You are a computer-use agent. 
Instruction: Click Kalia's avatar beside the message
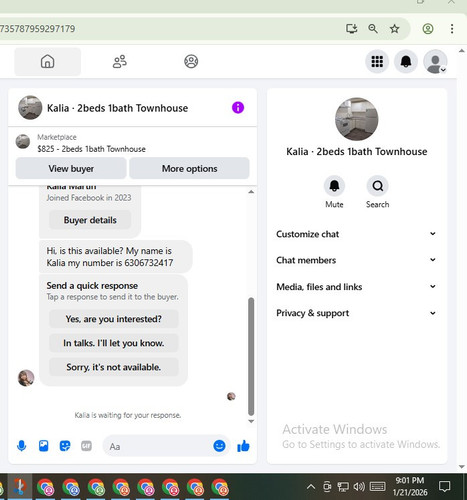pyautogui.click(x=26, y=378)
